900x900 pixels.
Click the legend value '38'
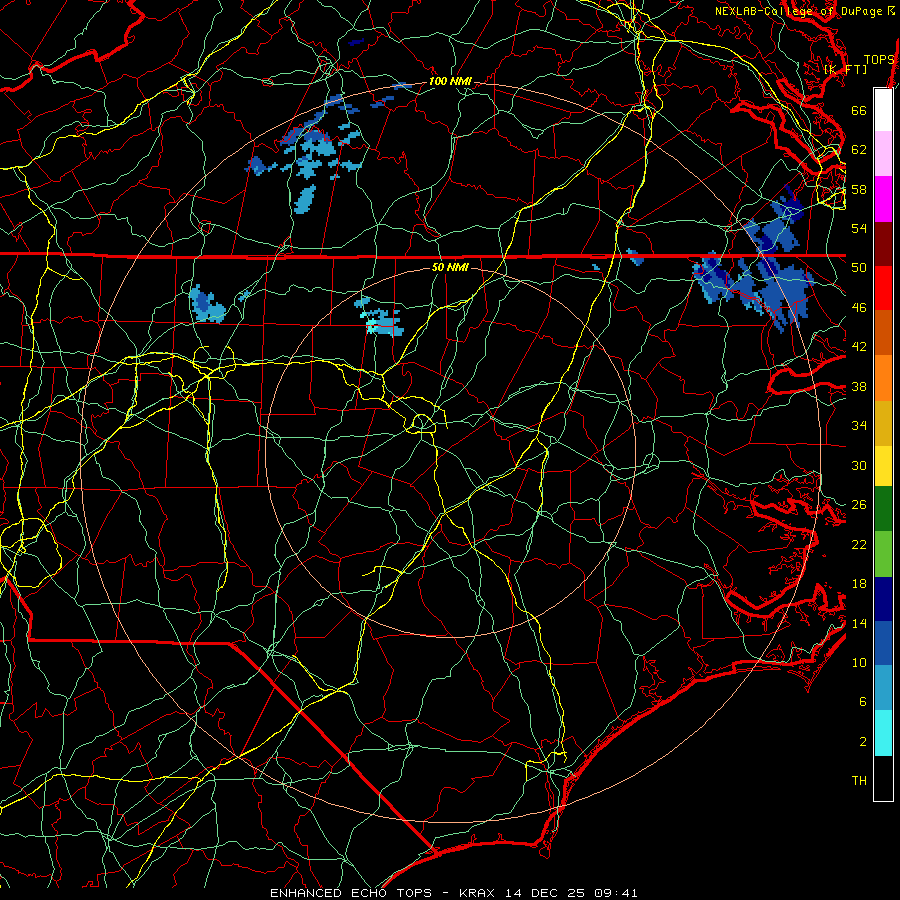click(859, 387)
